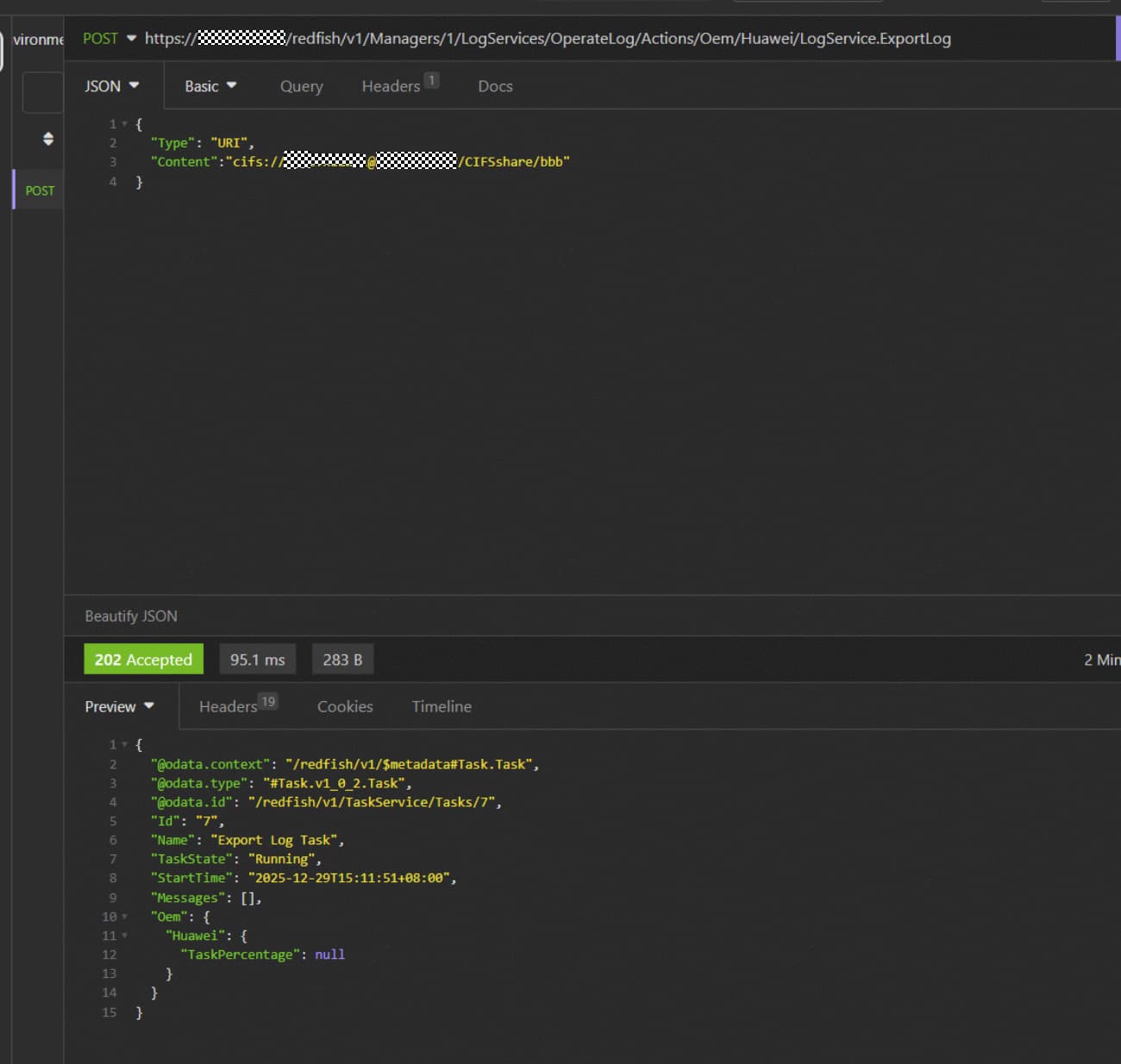The width and height of the screenshot is (1121, 1064).
Task: Open the Timeline tab
Action: pyautogui.click(x=442, y=707)
